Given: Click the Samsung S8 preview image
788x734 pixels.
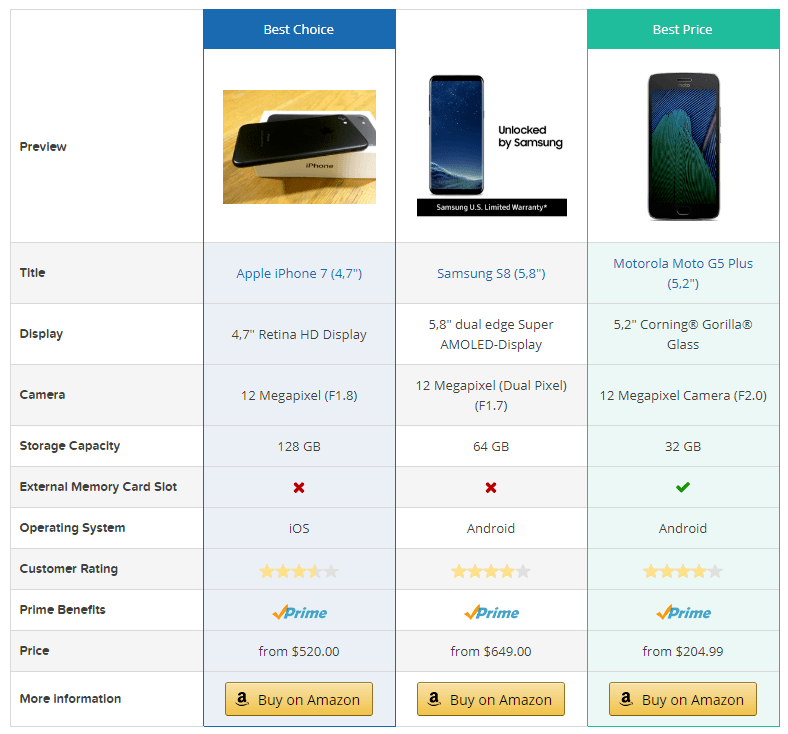Looking at the screenshot, I should click(491, 146).
